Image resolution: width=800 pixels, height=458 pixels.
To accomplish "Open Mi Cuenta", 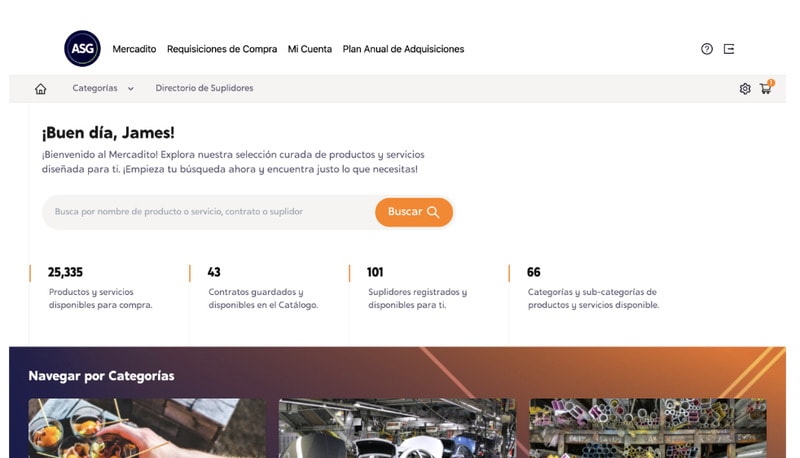I will [310, 49].
